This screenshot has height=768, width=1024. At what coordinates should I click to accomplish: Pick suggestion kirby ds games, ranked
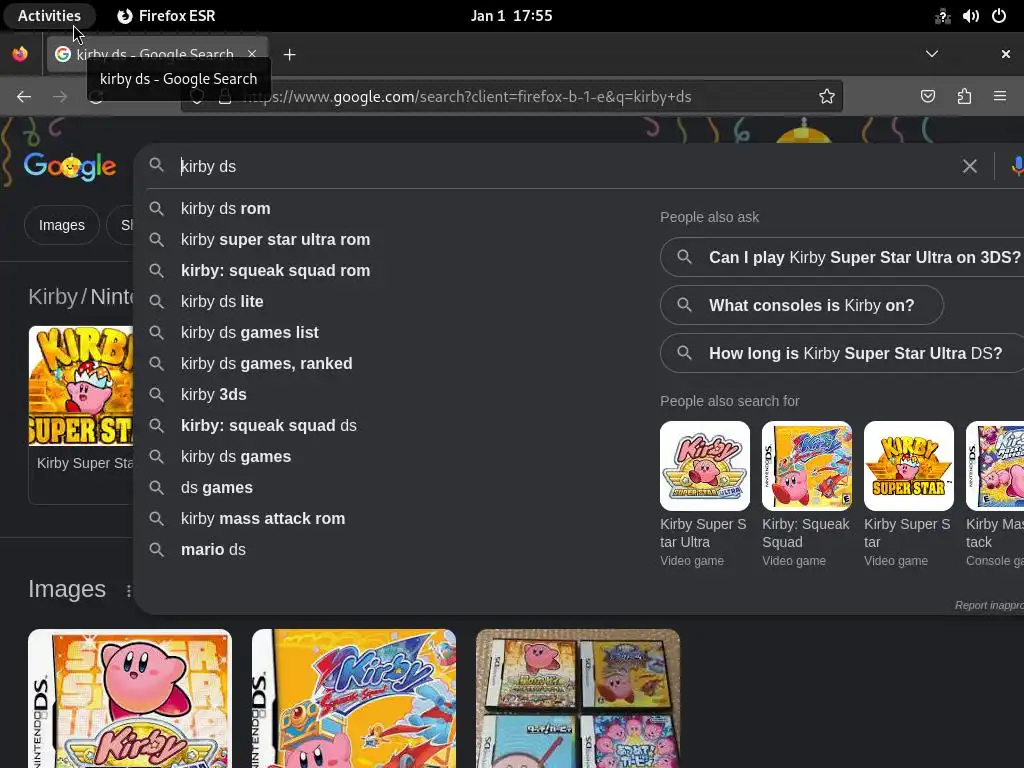tap(266, 364)
